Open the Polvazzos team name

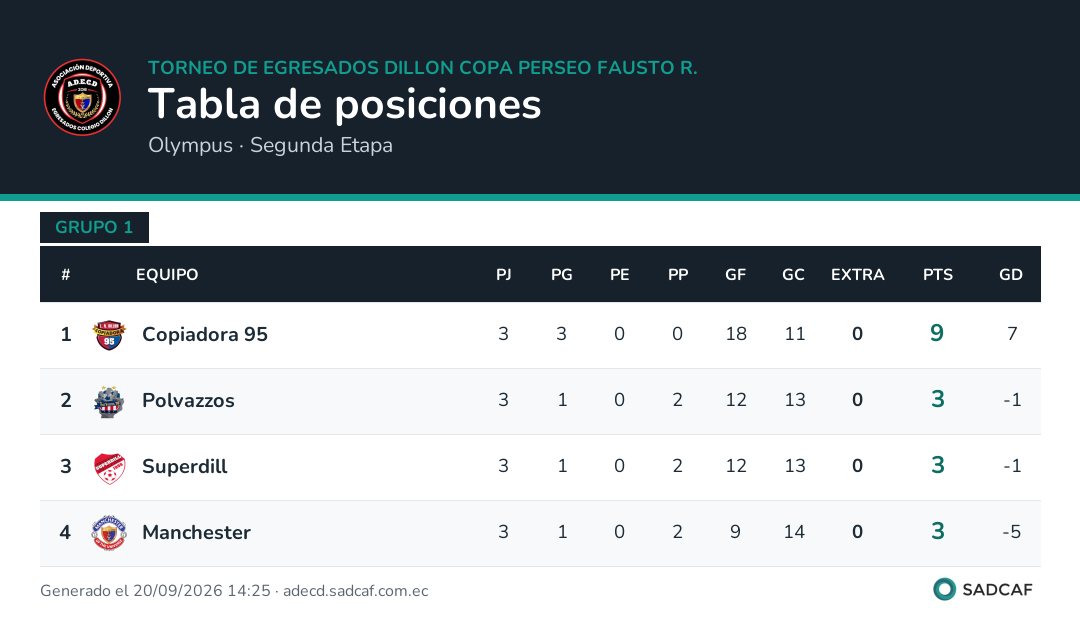pyautogui.click(x=188, y=400)
